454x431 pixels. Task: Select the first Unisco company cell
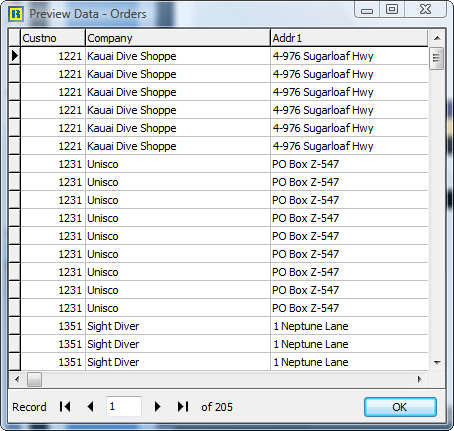coord(178,164)
